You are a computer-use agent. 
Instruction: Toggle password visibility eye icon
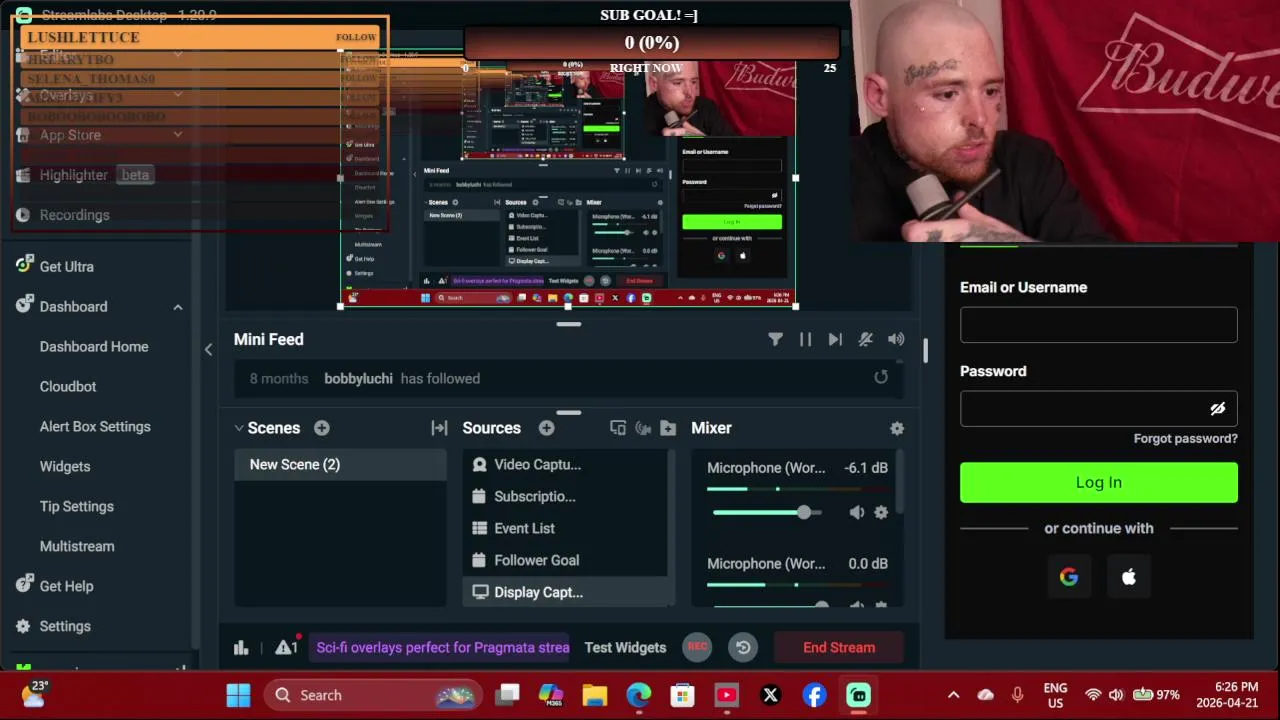tap(1217, 409)
